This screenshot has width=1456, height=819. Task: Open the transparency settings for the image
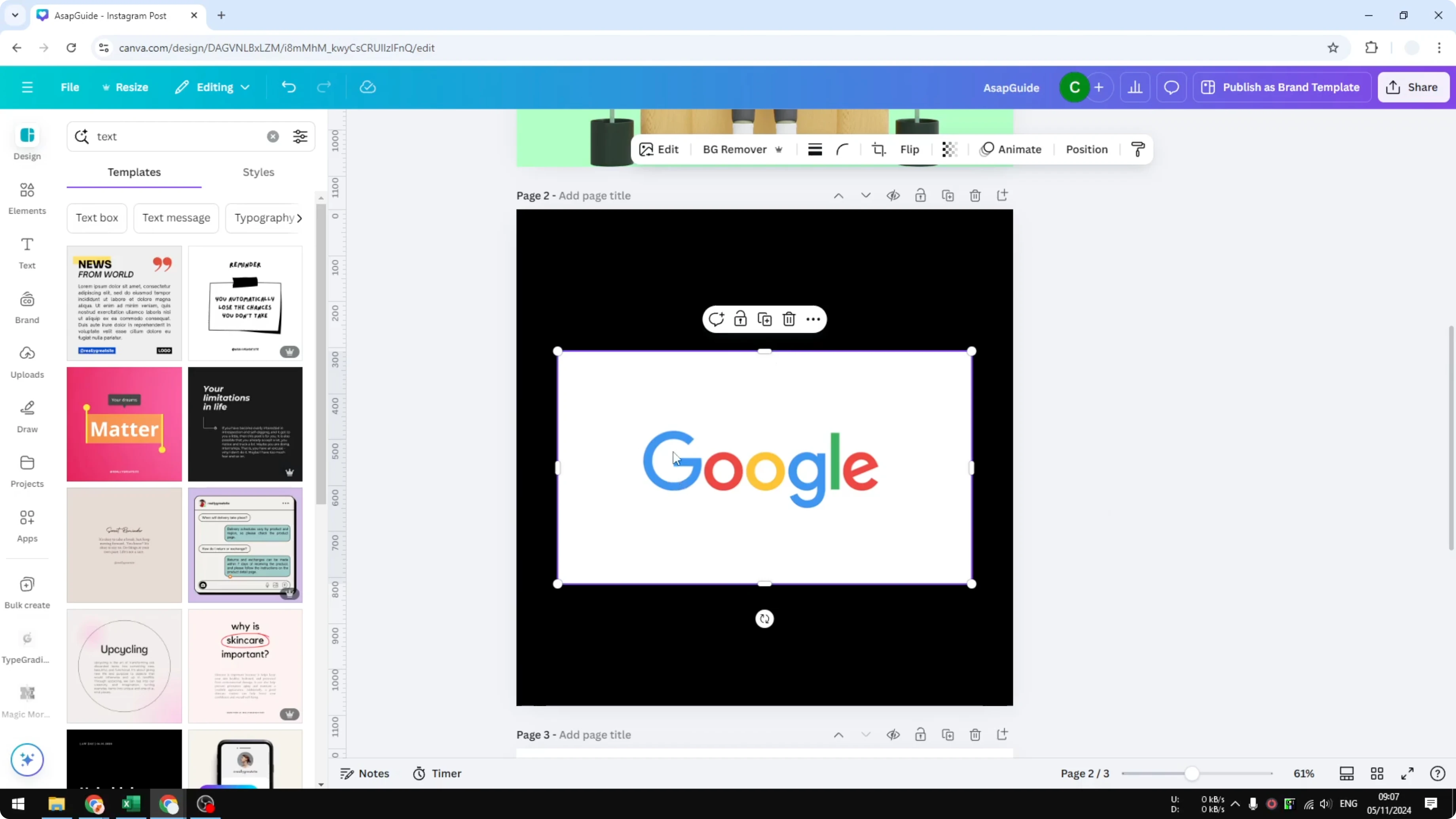(x=950, y=149)
